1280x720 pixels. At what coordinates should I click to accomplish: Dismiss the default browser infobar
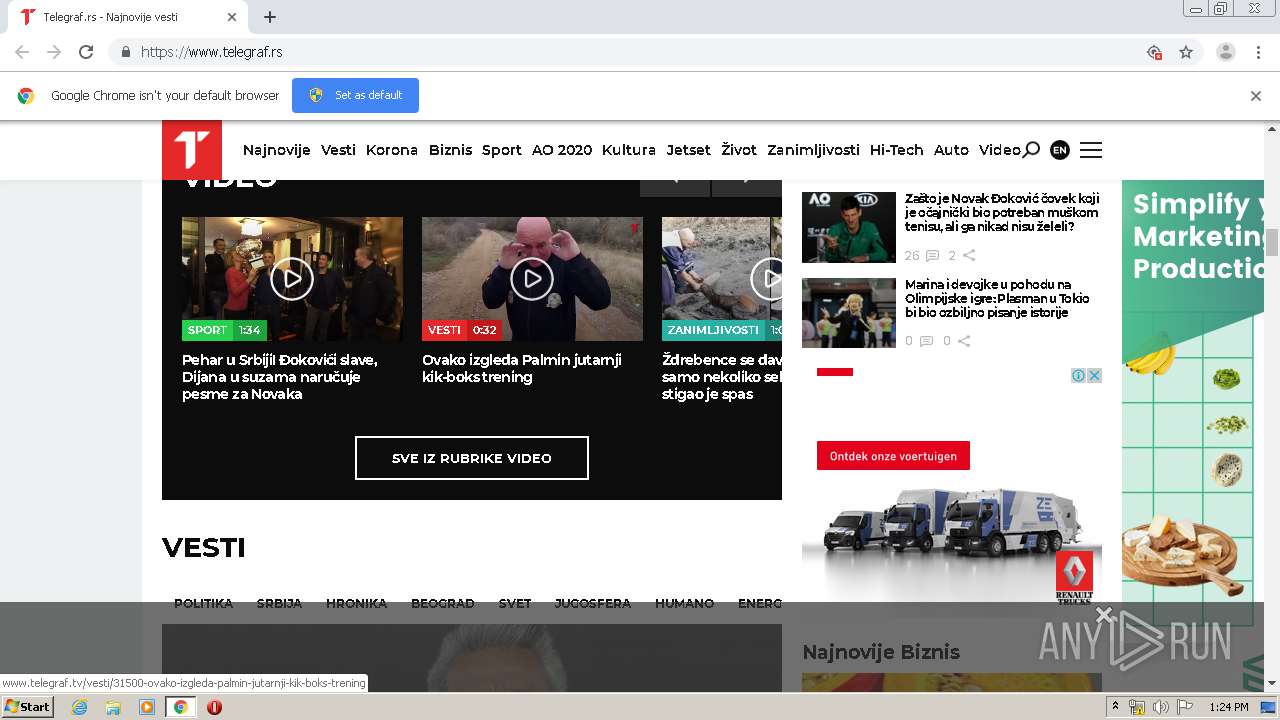[x=1255, y=96]
